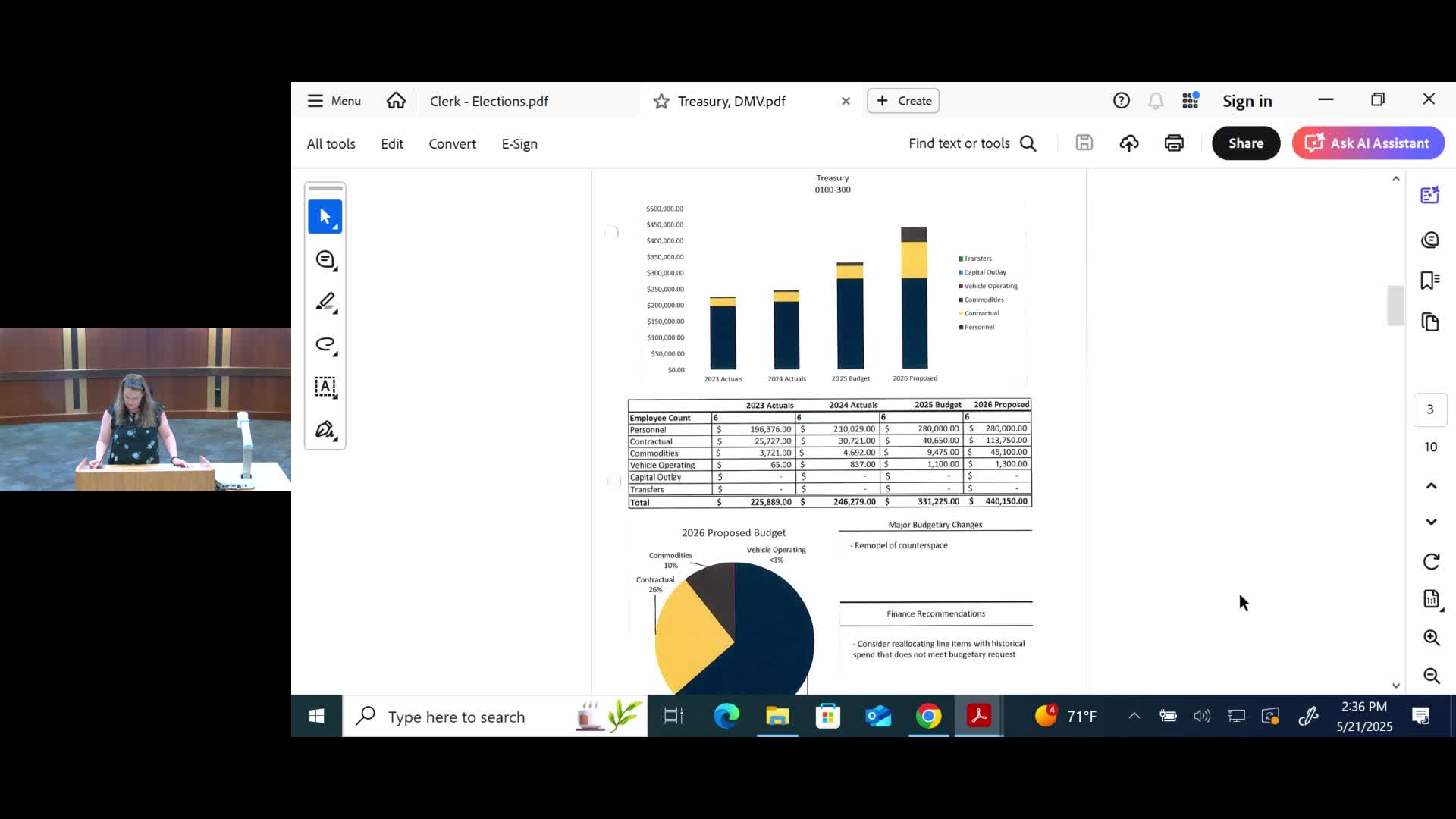This screenshot has height=819, width=1456.
Task: Go to next page with down chevron
Action: 1431,522
